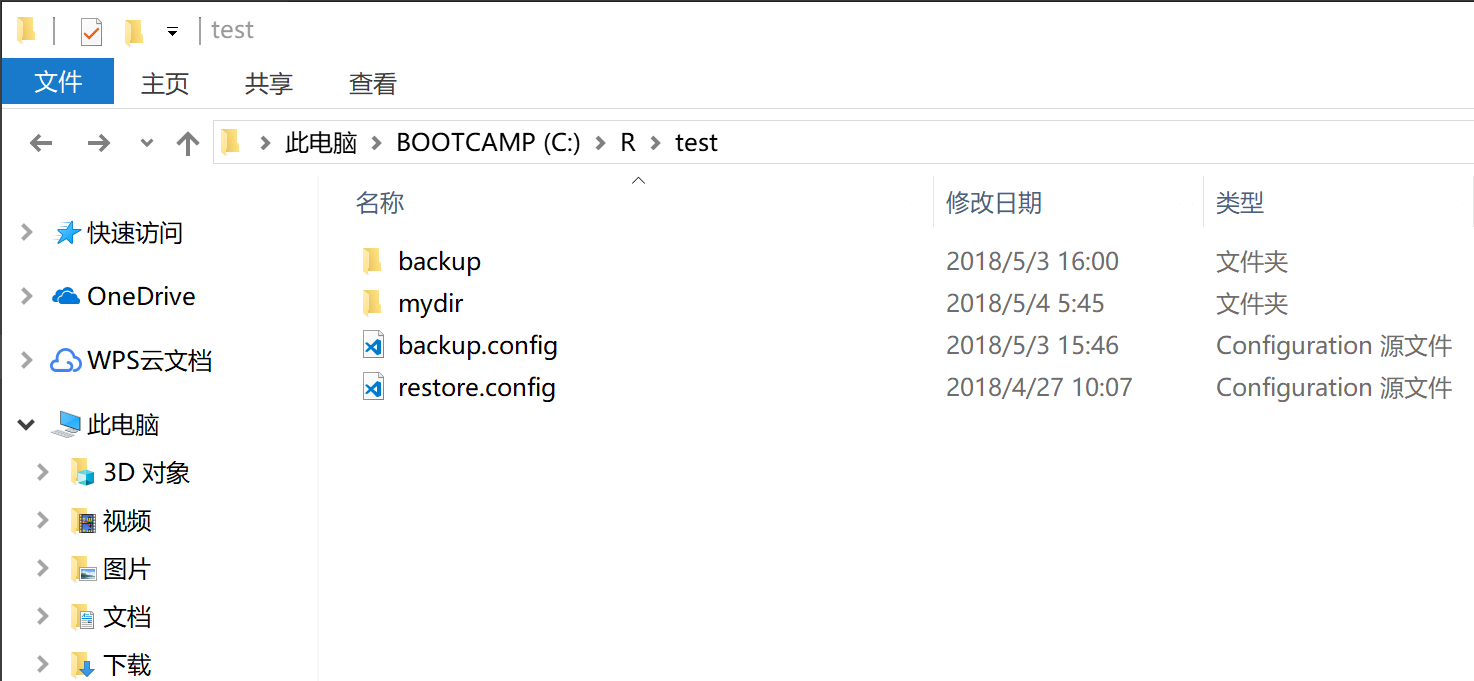Select the restore.config file icon
1474x681 pixels.
[373, 388]
